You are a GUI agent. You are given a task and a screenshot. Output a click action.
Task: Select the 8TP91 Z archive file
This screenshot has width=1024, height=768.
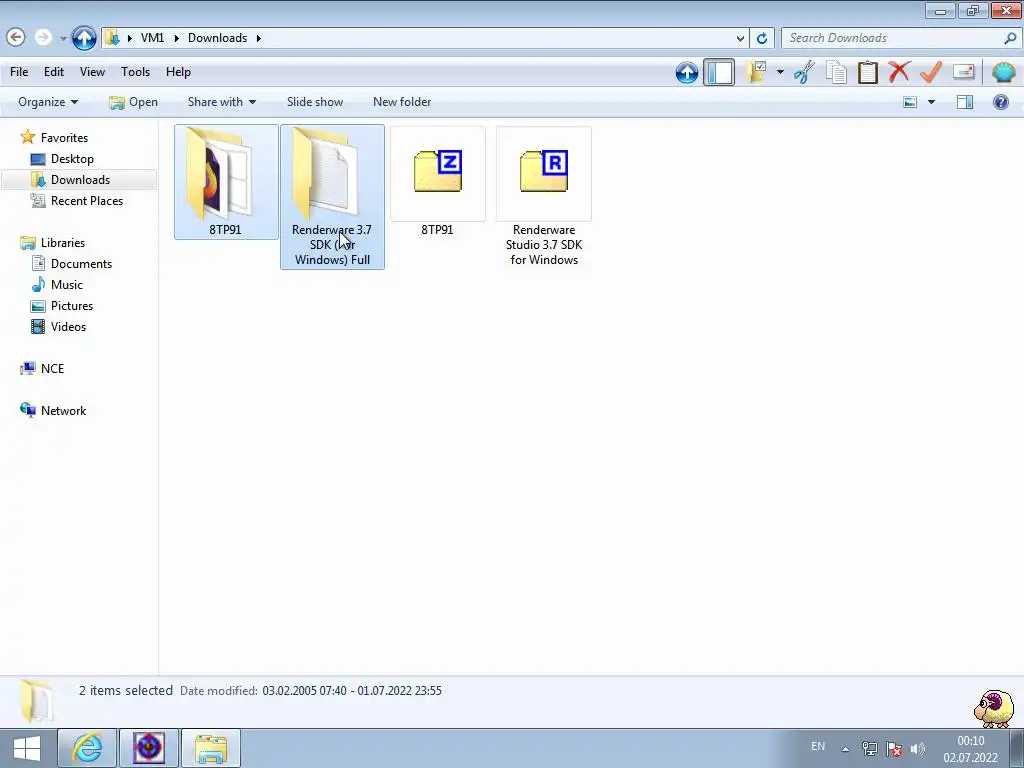pyautogui.click(x=438, y=183)
